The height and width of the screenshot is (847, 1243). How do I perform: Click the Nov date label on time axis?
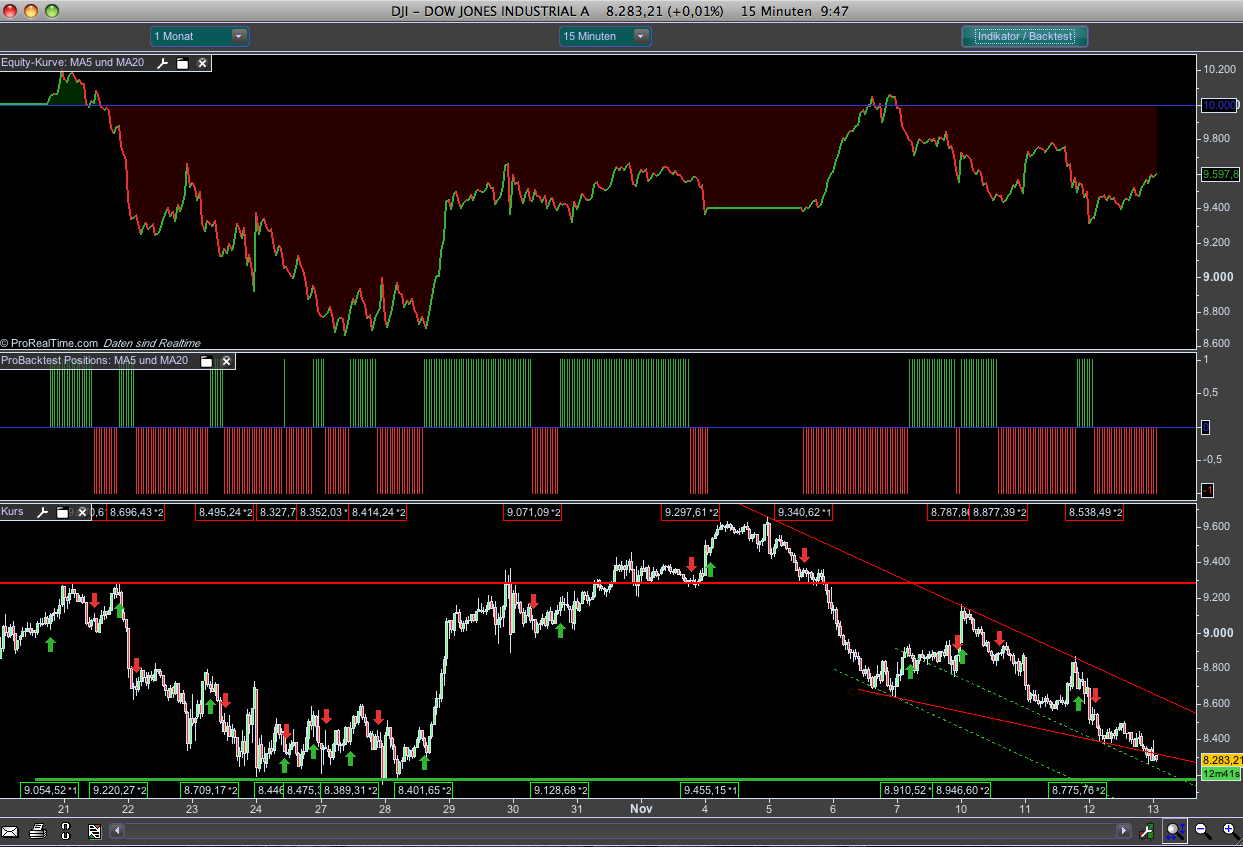640,808
